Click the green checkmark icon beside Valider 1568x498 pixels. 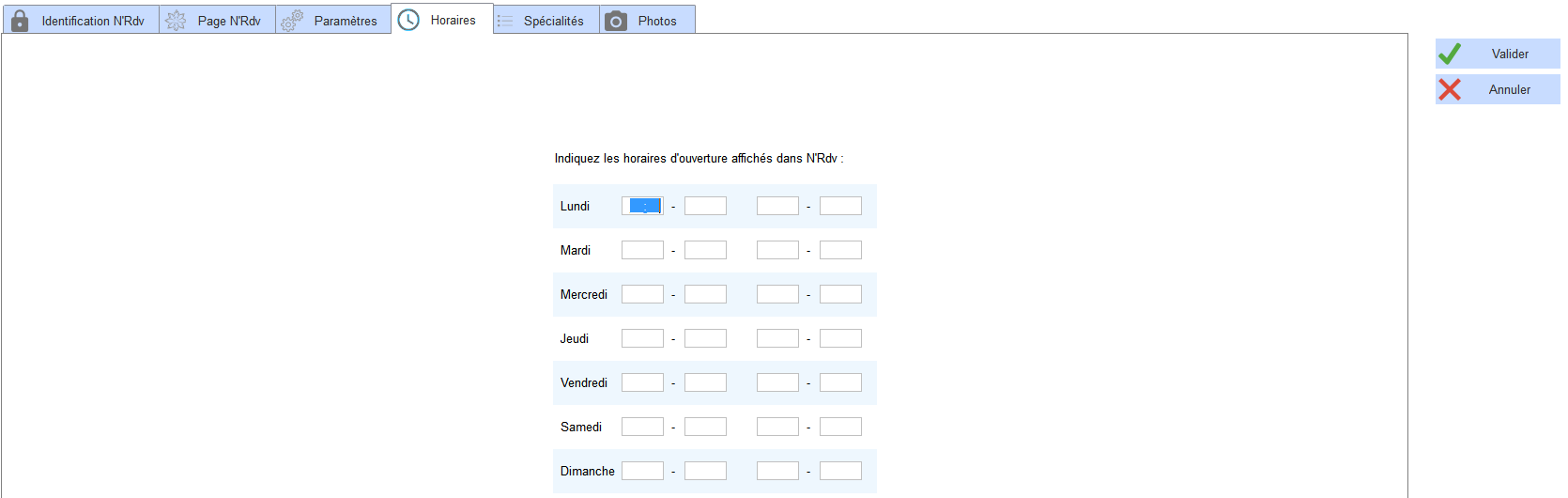coord(1450,54)
